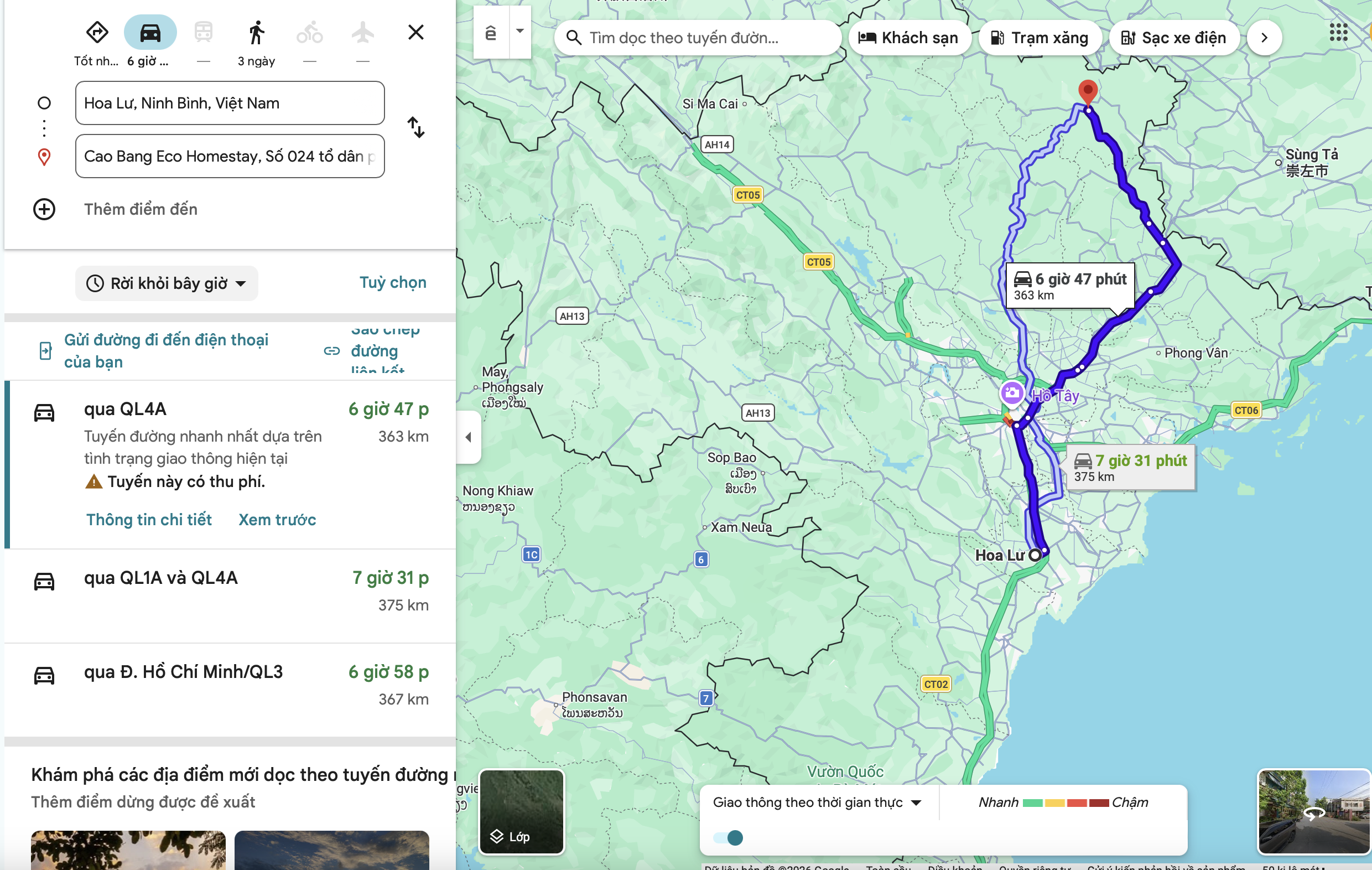The width and height of the screenshot is (1372, 870).
Task: Open Thông tin chi tiết for QL4A route
Action: click(x=148, y=519)
